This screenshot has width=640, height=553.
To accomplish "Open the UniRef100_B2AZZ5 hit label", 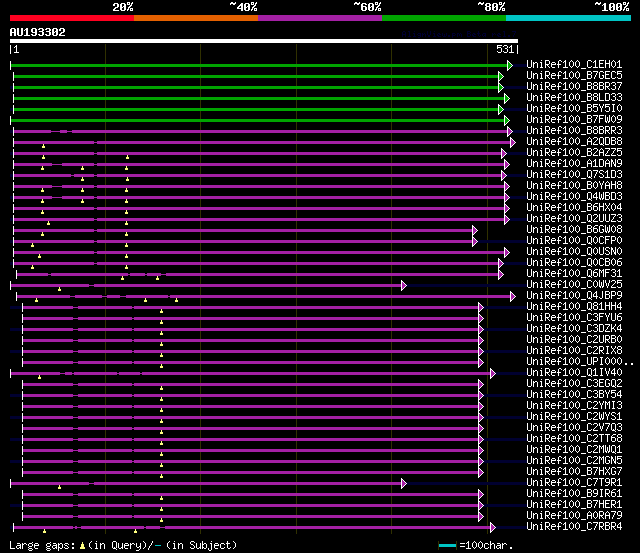I will tap(574, 153).
